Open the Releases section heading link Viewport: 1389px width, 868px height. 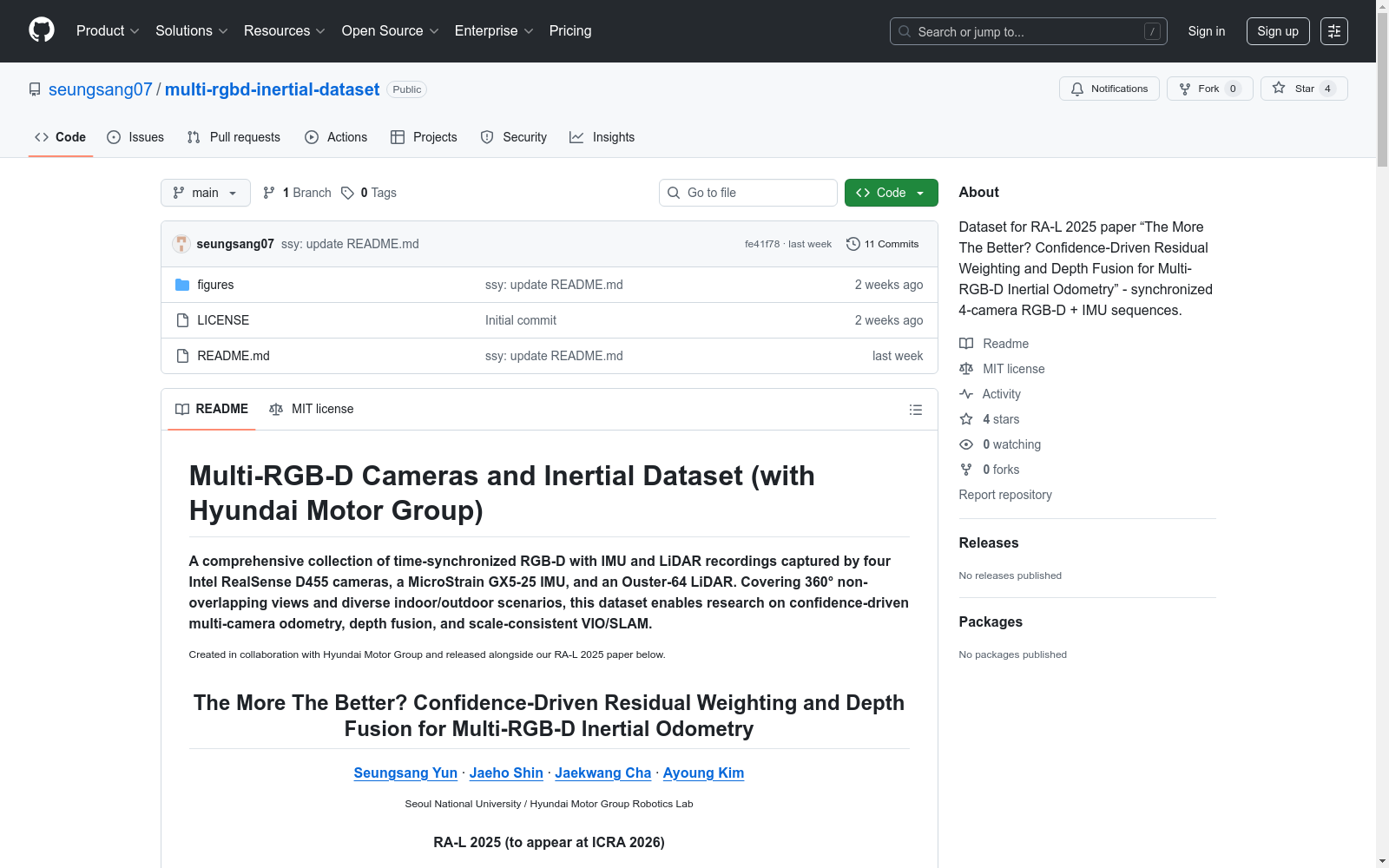click(989, 542)
